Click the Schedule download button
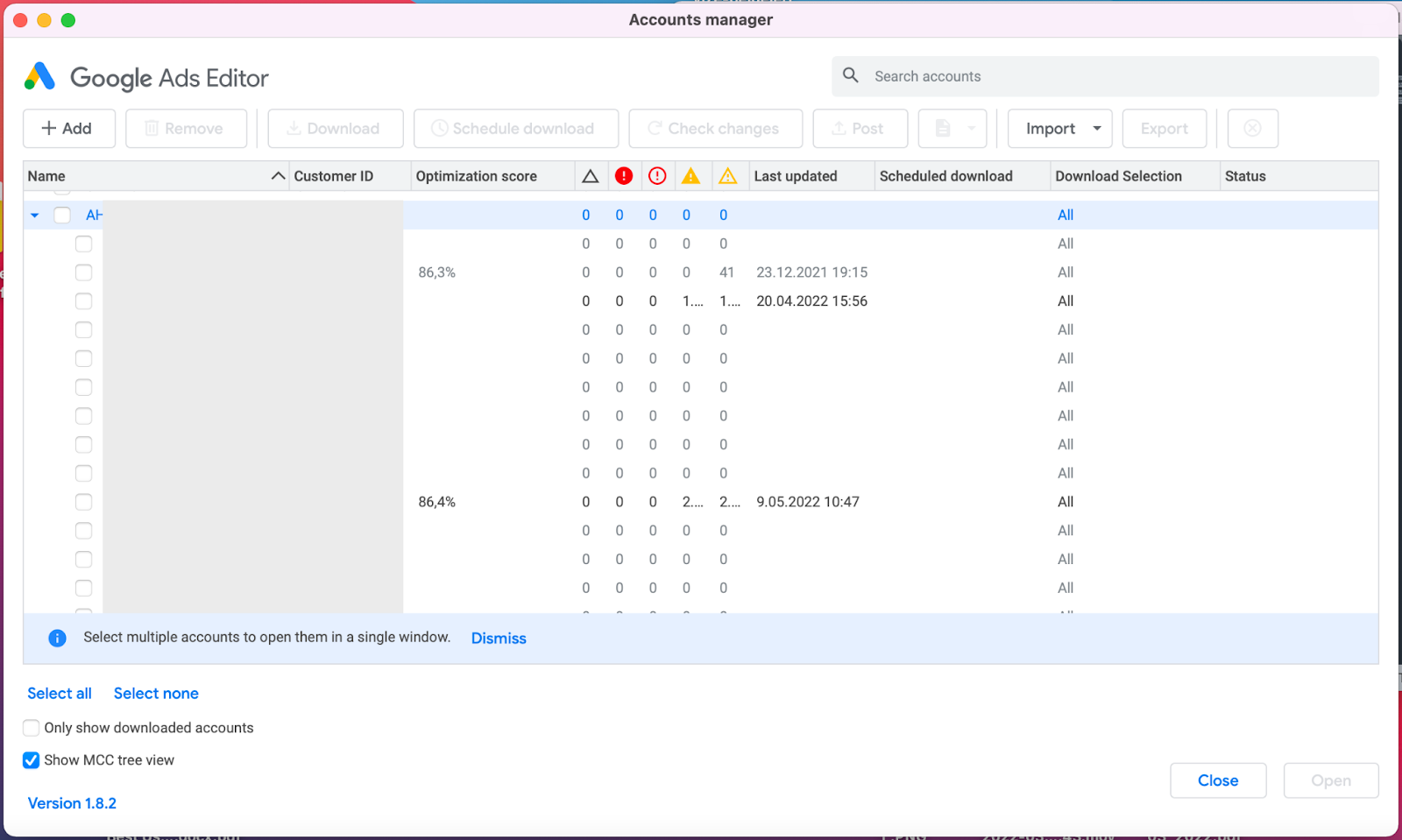Screen dimensions: 1402x840 (516, 129)
